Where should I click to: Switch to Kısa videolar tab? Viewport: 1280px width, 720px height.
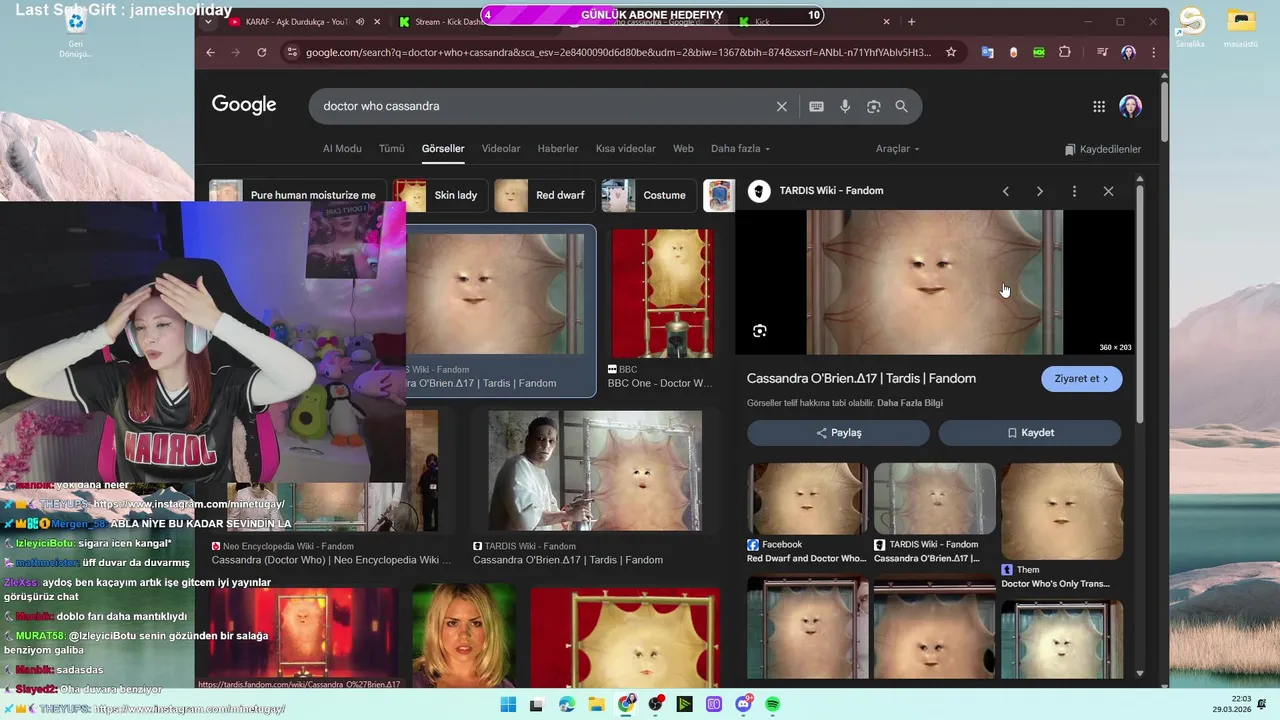coord(626,149)
